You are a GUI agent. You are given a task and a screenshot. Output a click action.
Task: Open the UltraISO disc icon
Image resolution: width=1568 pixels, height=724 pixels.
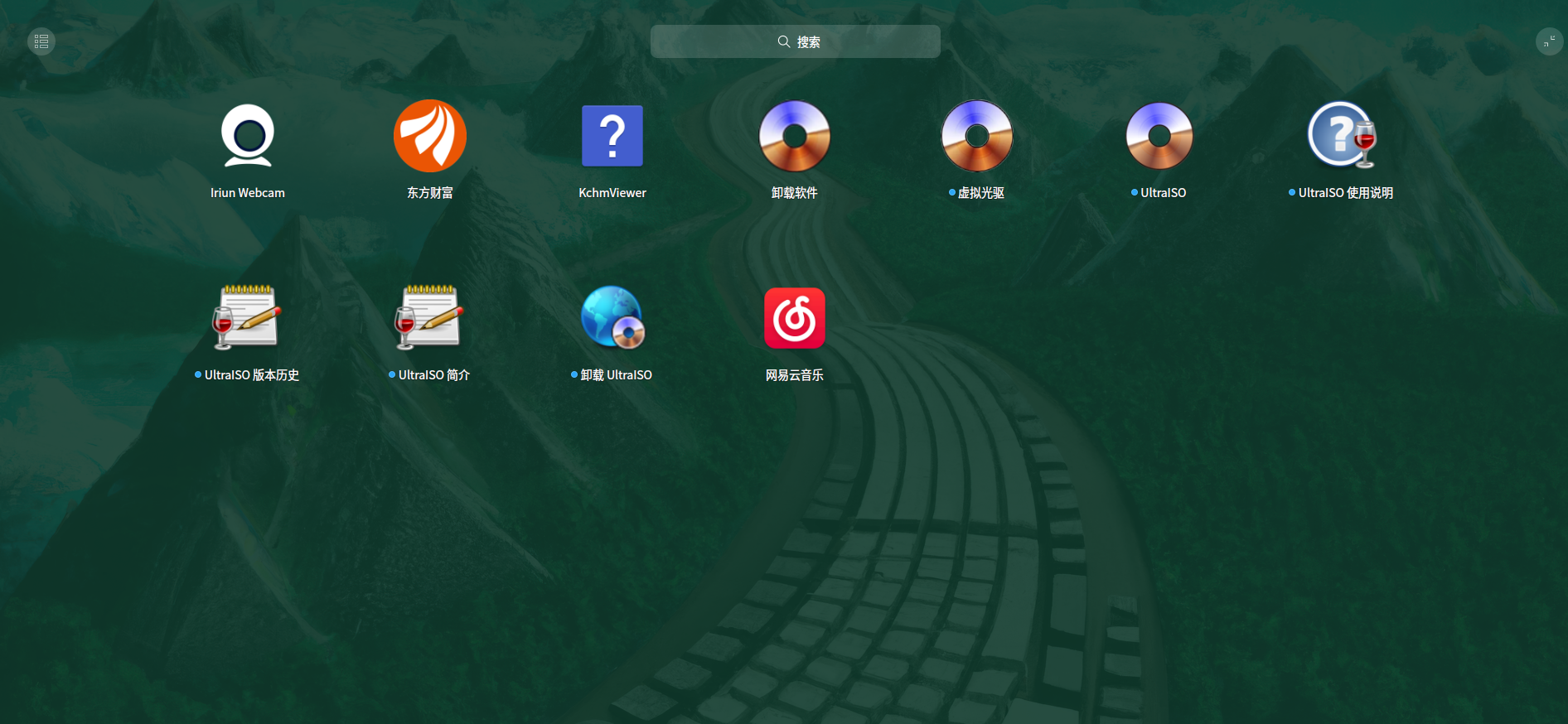click(x=1159, y=136)
